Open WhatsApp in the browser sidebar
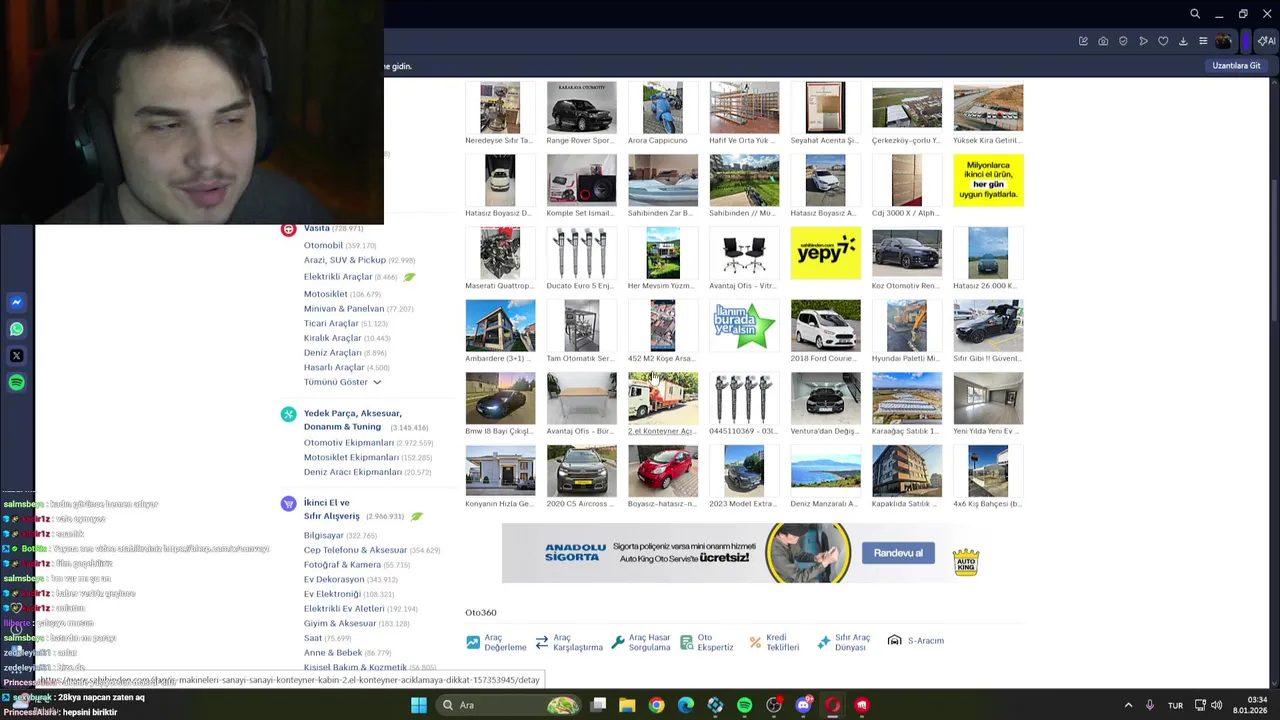The image size is (1280, 720). (16, 329)
